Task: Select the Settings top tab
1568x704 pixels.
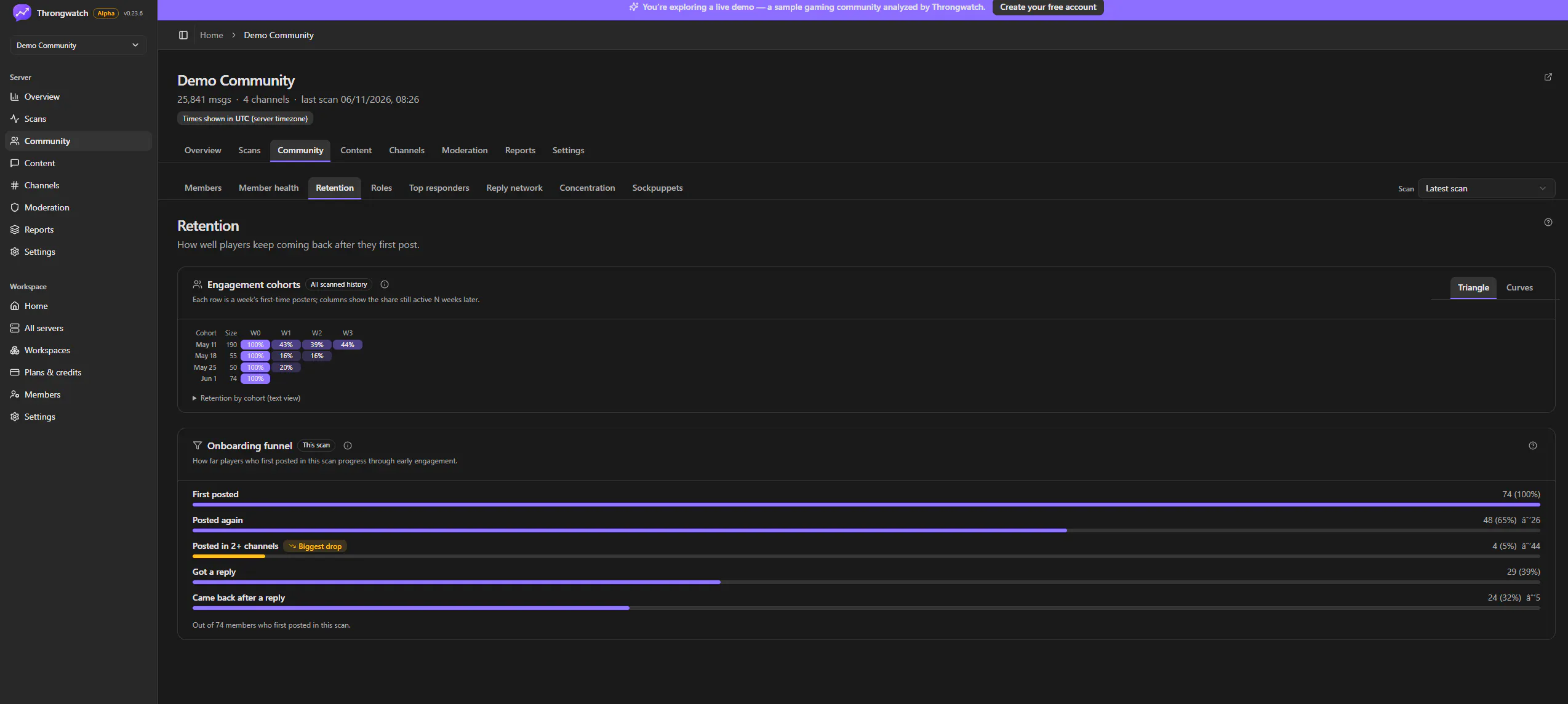Action: [568, 150]
